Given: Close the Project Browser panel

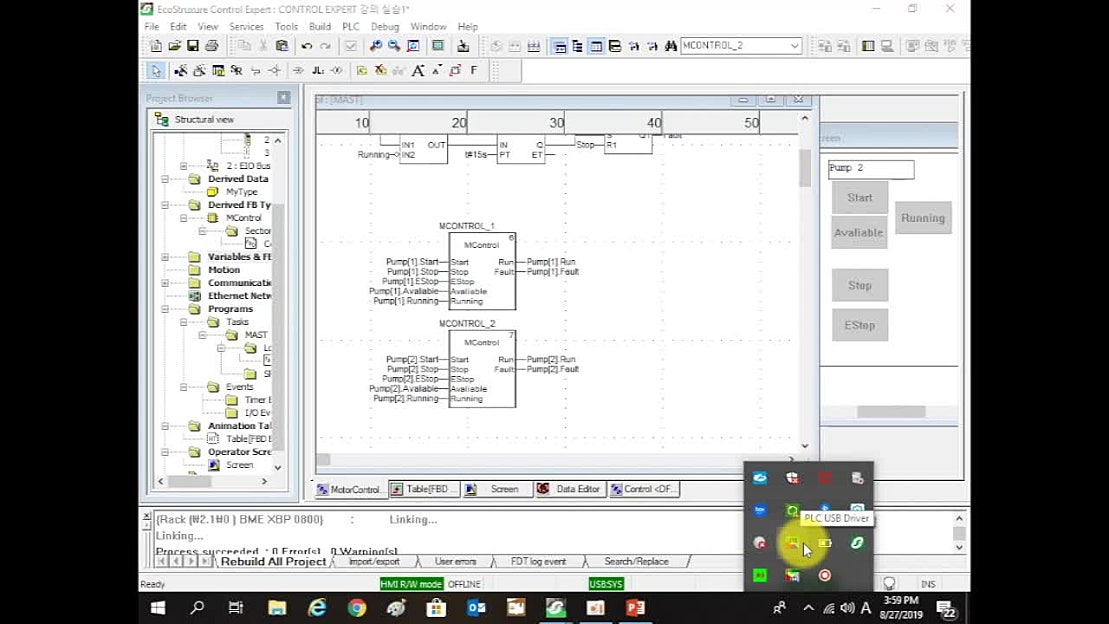Looking at the screenshot, I should 284,98.
